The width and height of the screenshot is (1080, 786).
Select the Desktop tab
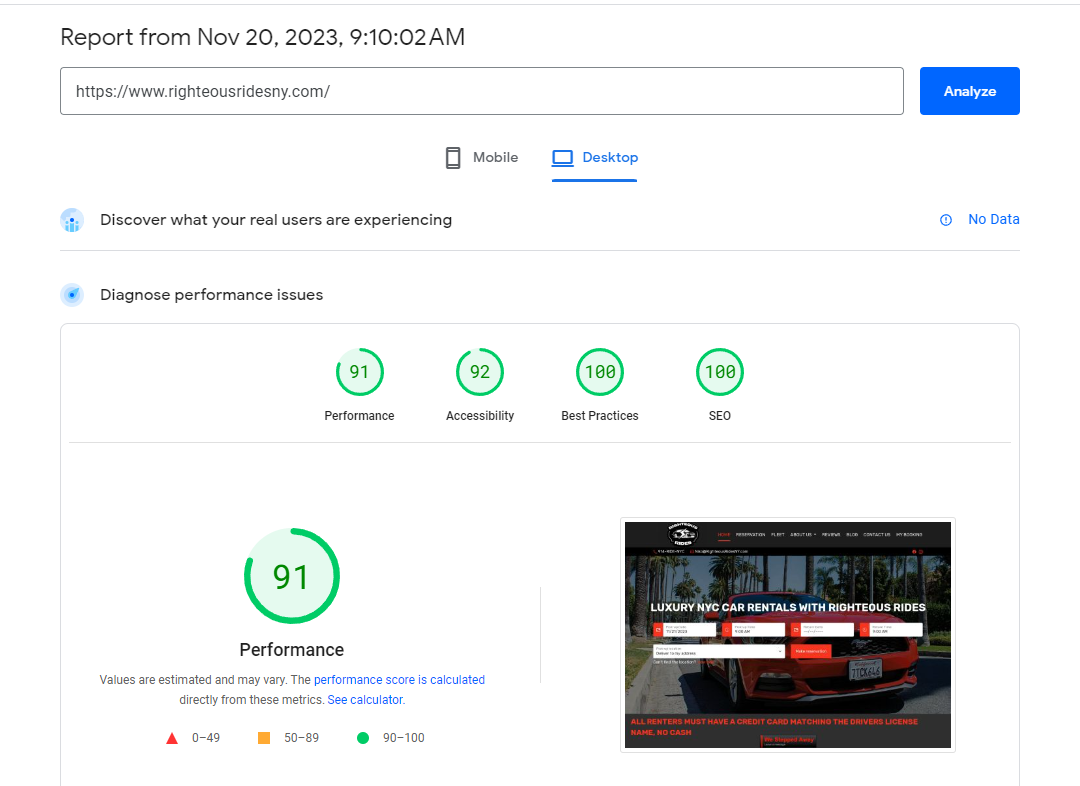[594, 158]
